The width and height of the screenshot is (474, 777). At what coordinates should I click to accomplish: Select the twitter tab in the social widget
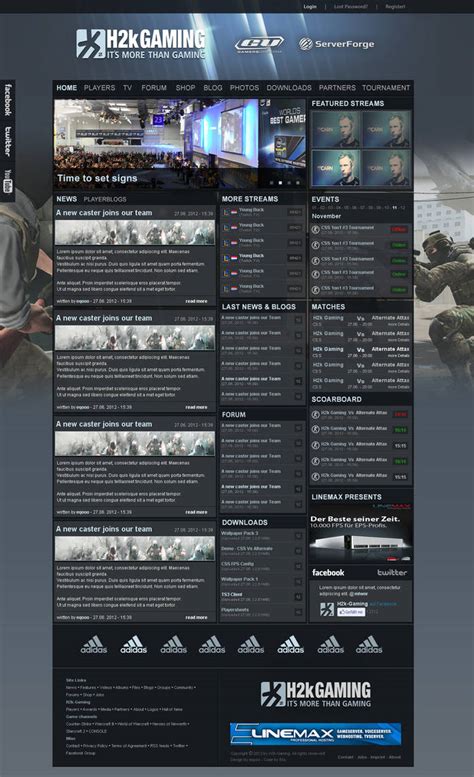click(392, 572)
